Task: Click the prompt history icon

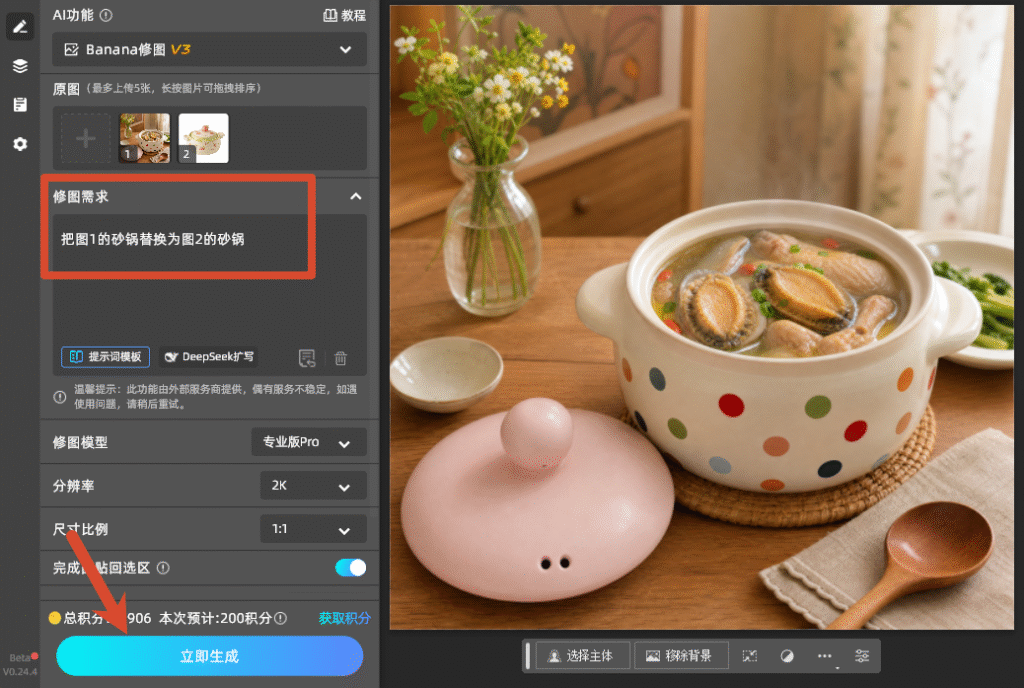Action: click(307, 358)
